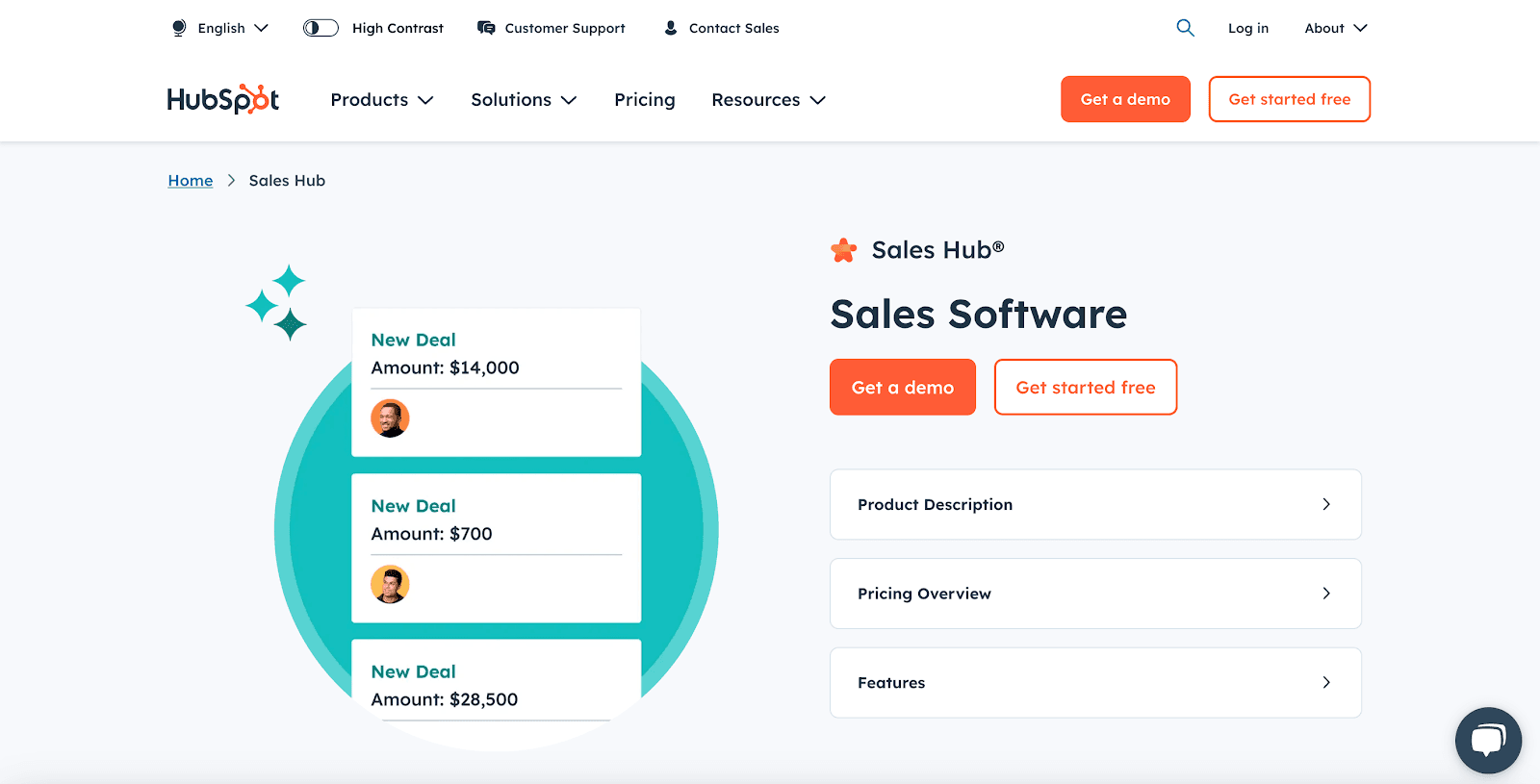This screenshot has height=784, width=1540.
Task: Click the Amount: $700 text
Action: pyautogui.click(x=432, y=534)
